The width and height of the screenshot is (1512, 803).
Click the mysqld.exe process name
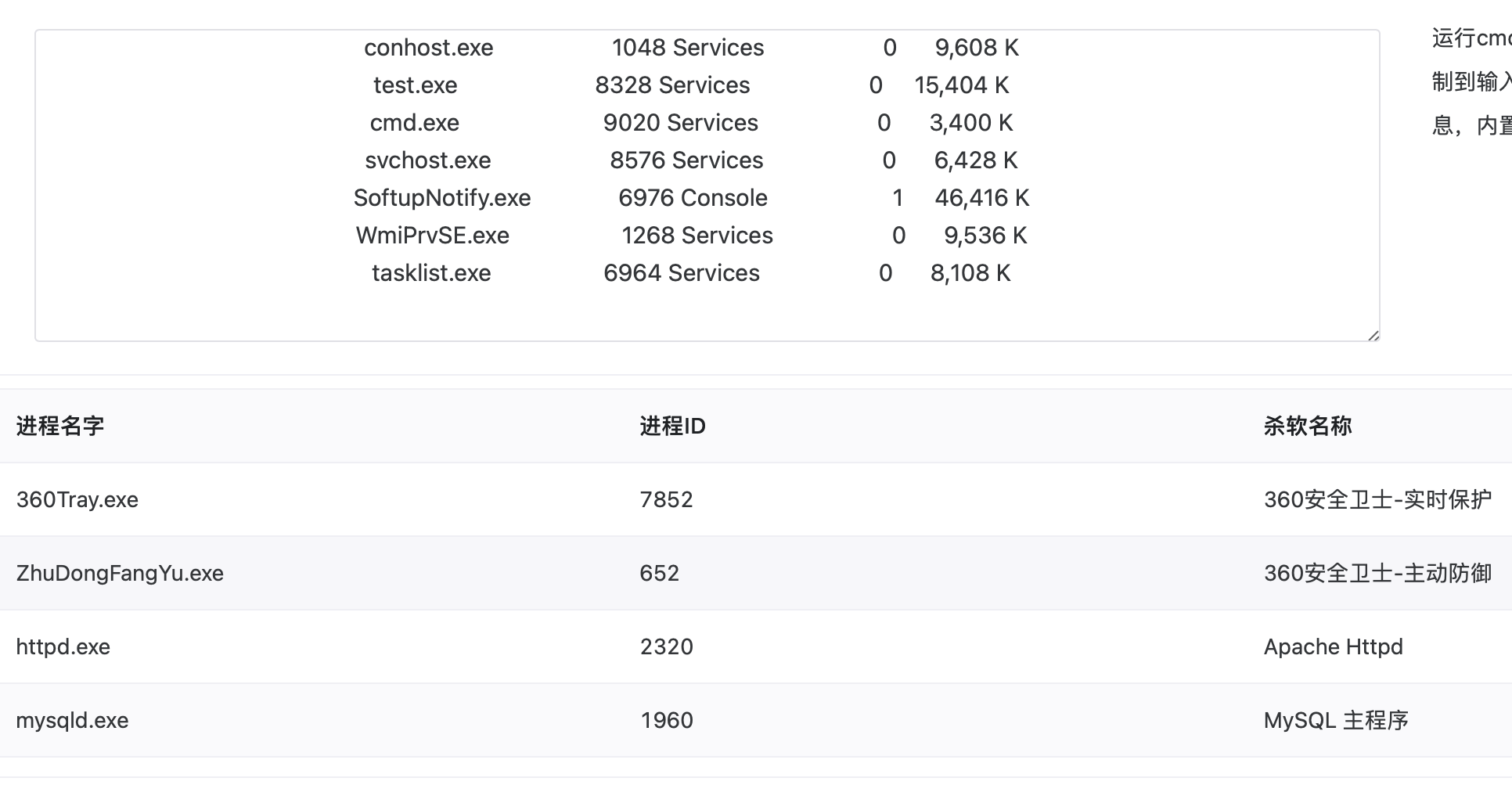click(x=72, y=720)
